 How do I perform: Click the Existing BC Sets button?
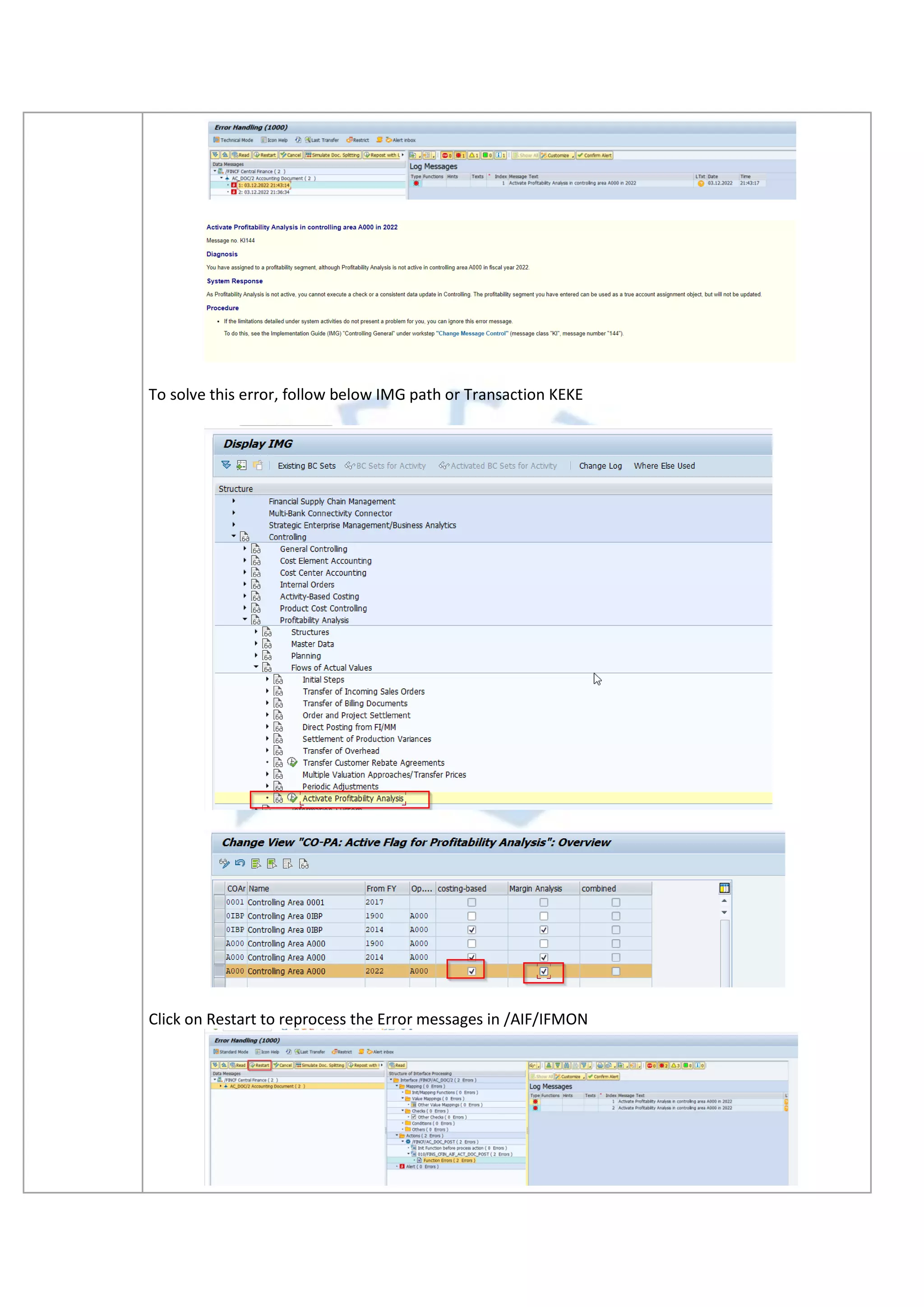pos(306,466)
